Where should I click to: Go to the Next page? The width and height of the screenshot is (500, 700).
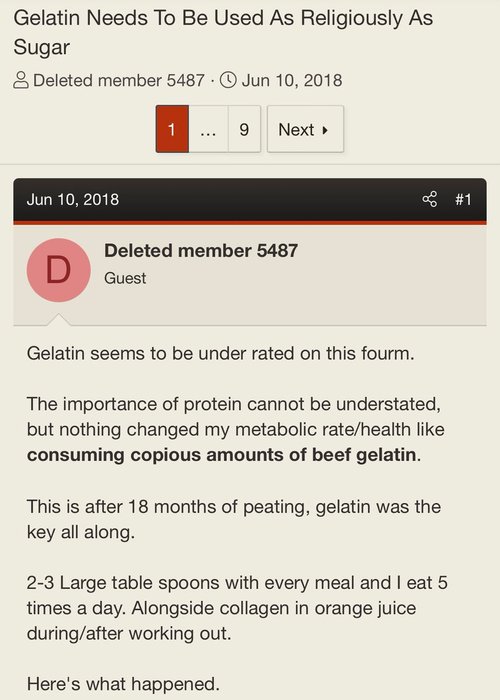[x=305, y=129]
